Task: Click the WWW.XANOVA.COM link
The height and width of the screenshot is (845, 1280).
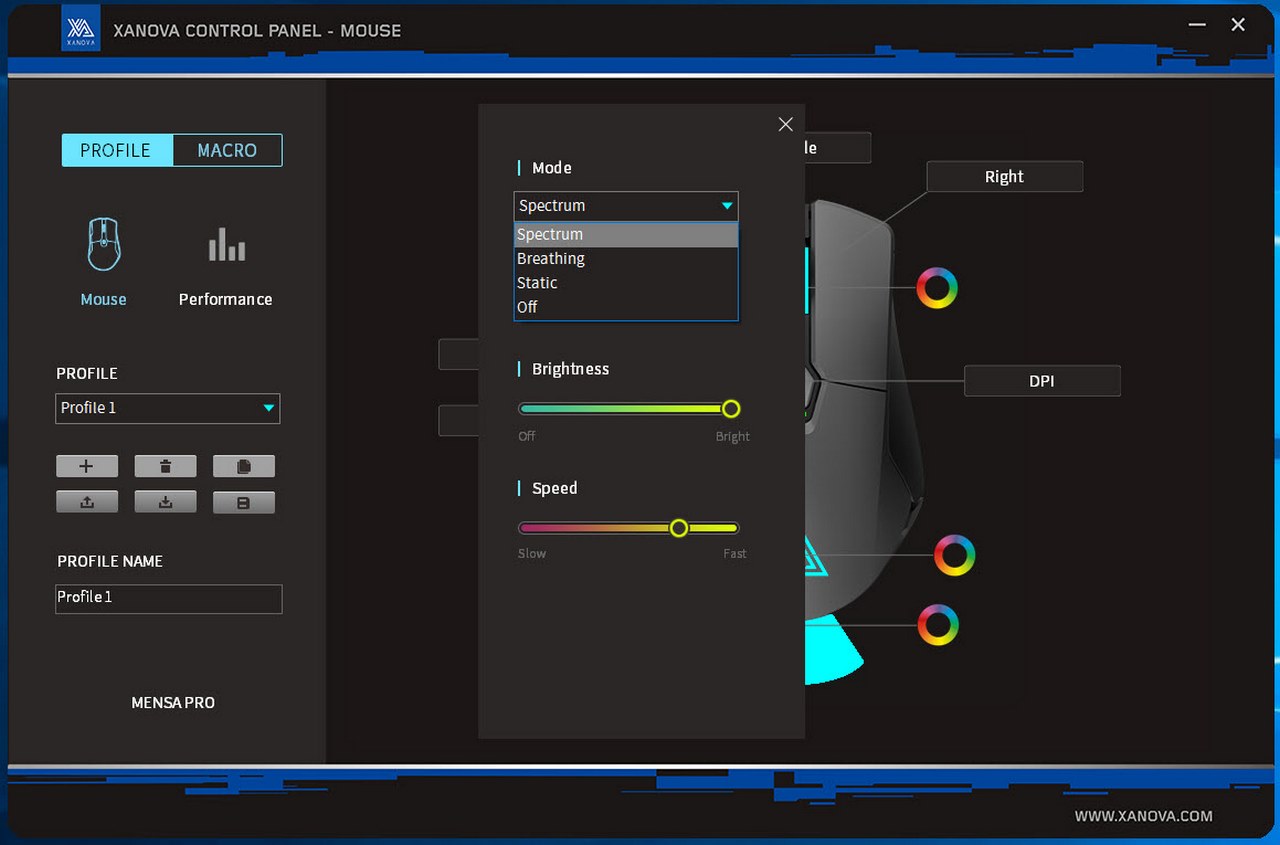Action: (1144, 816)
